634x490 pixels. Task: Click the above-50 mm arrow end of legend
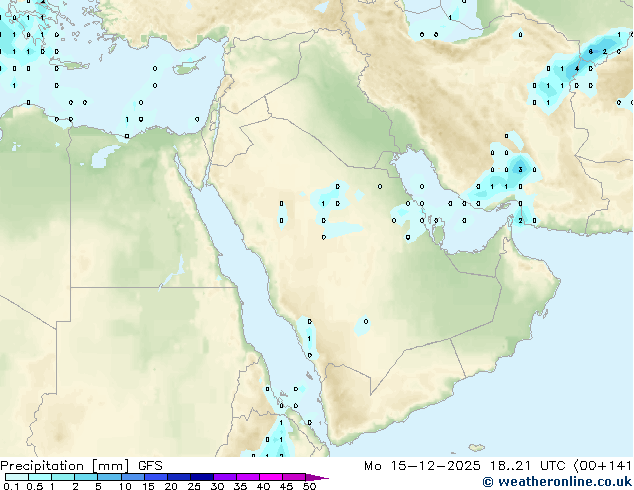click(x=317, y=477)
